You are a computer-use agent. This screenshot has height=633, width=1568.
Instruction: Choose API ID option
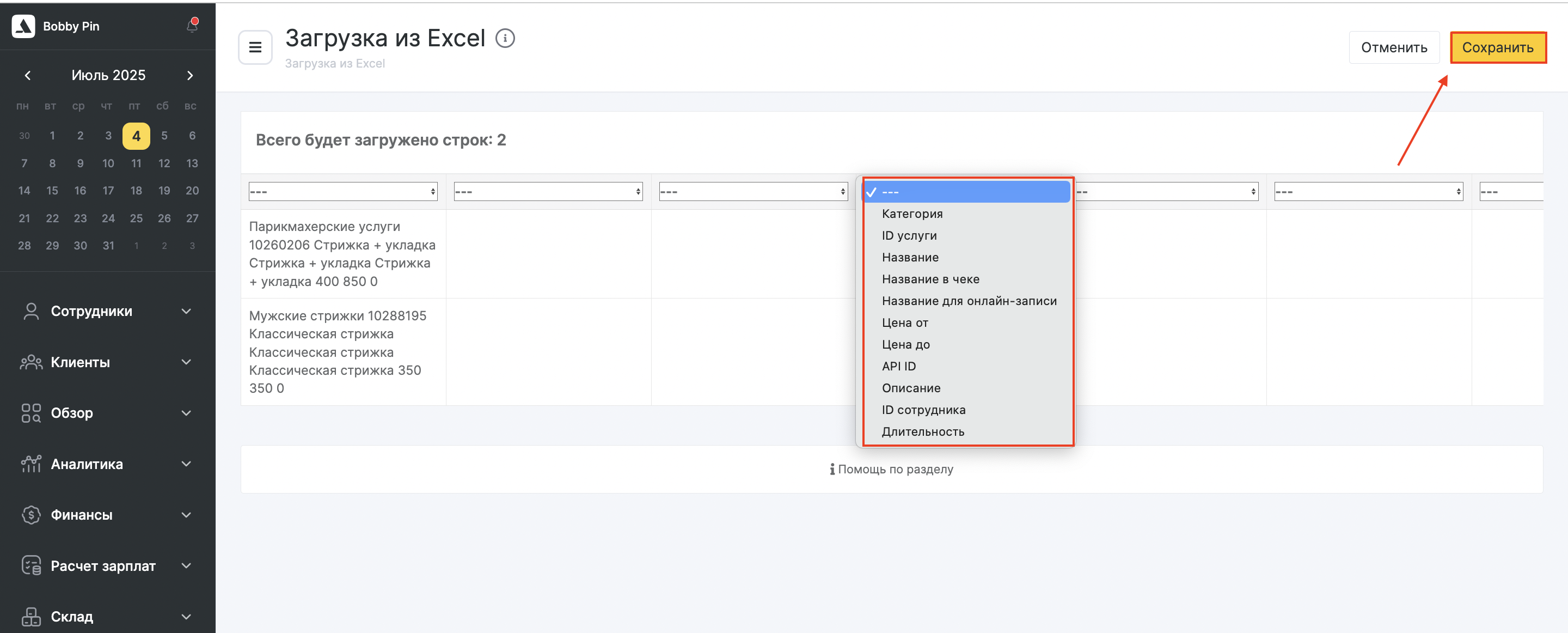pos(966,367)
